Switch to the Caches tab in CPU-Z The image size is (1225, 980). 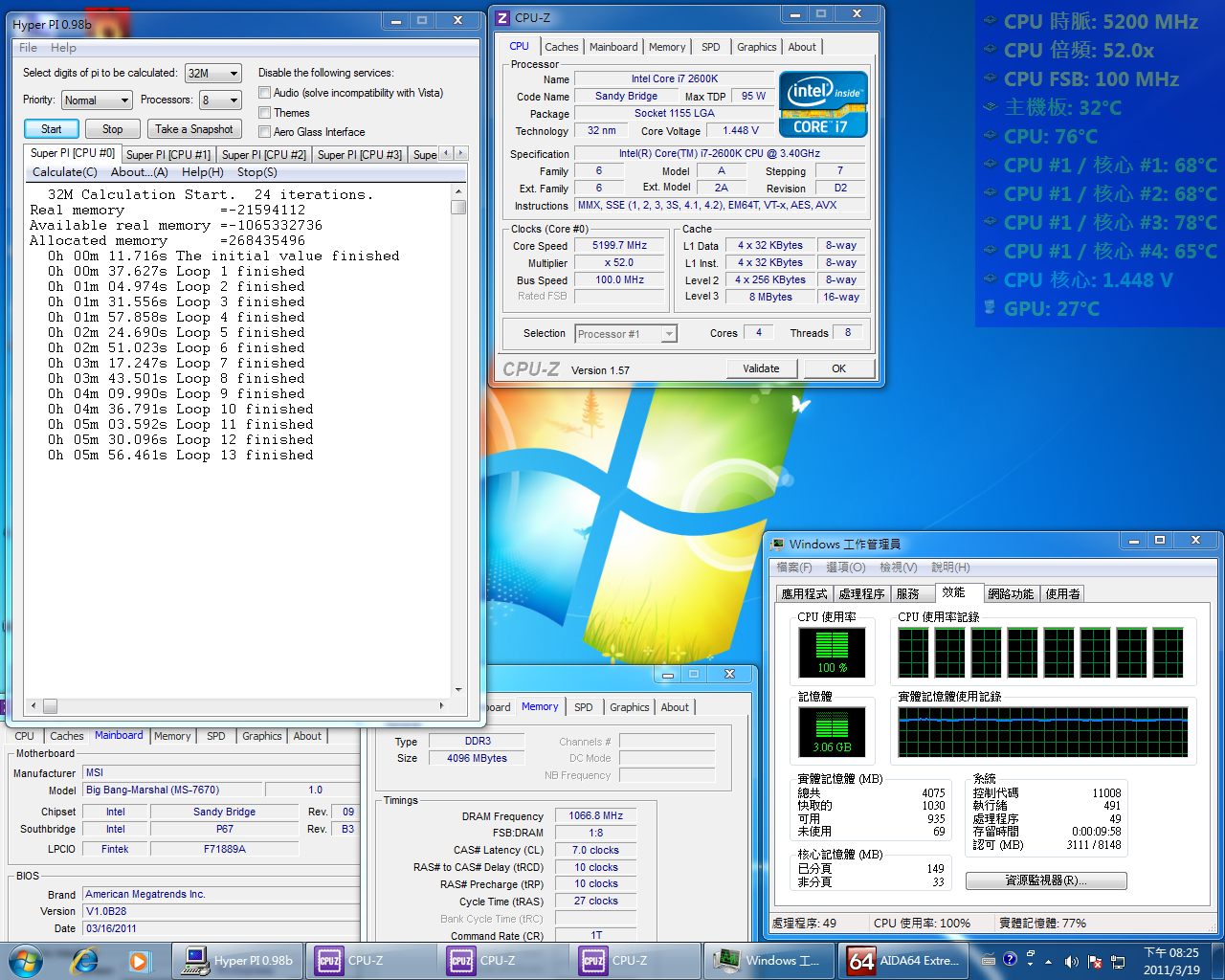561,47
